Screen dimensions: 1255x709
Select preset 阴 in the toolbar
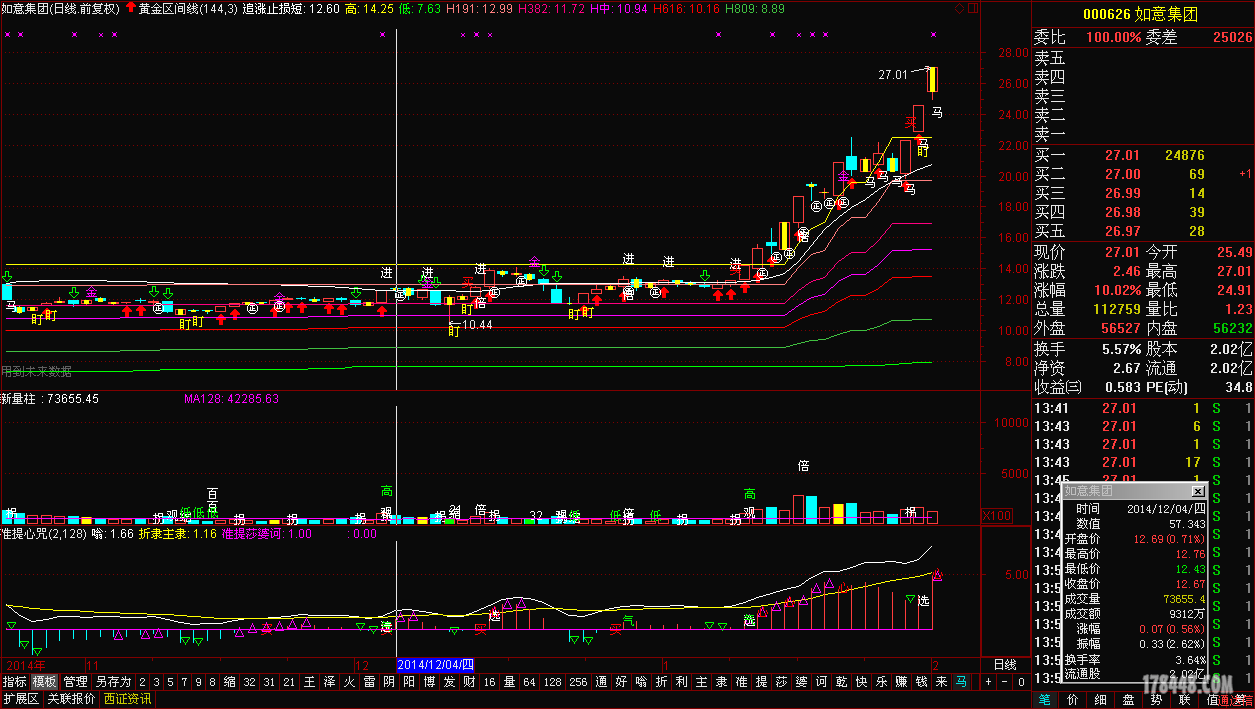388,681
